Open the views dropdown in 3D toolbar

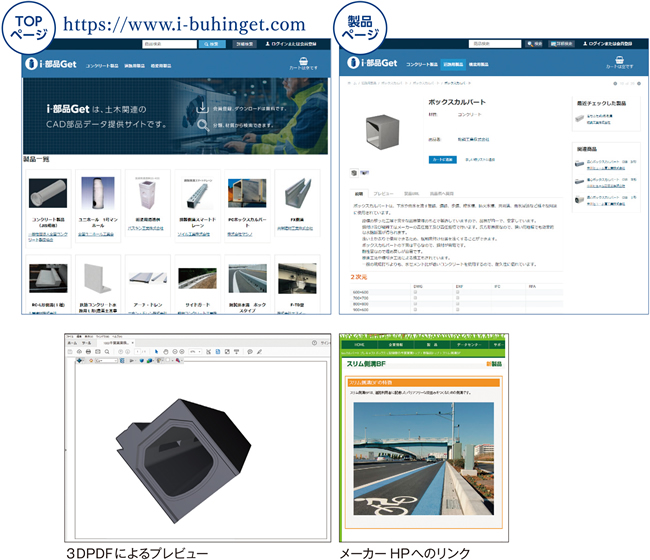tap(107, 361)
